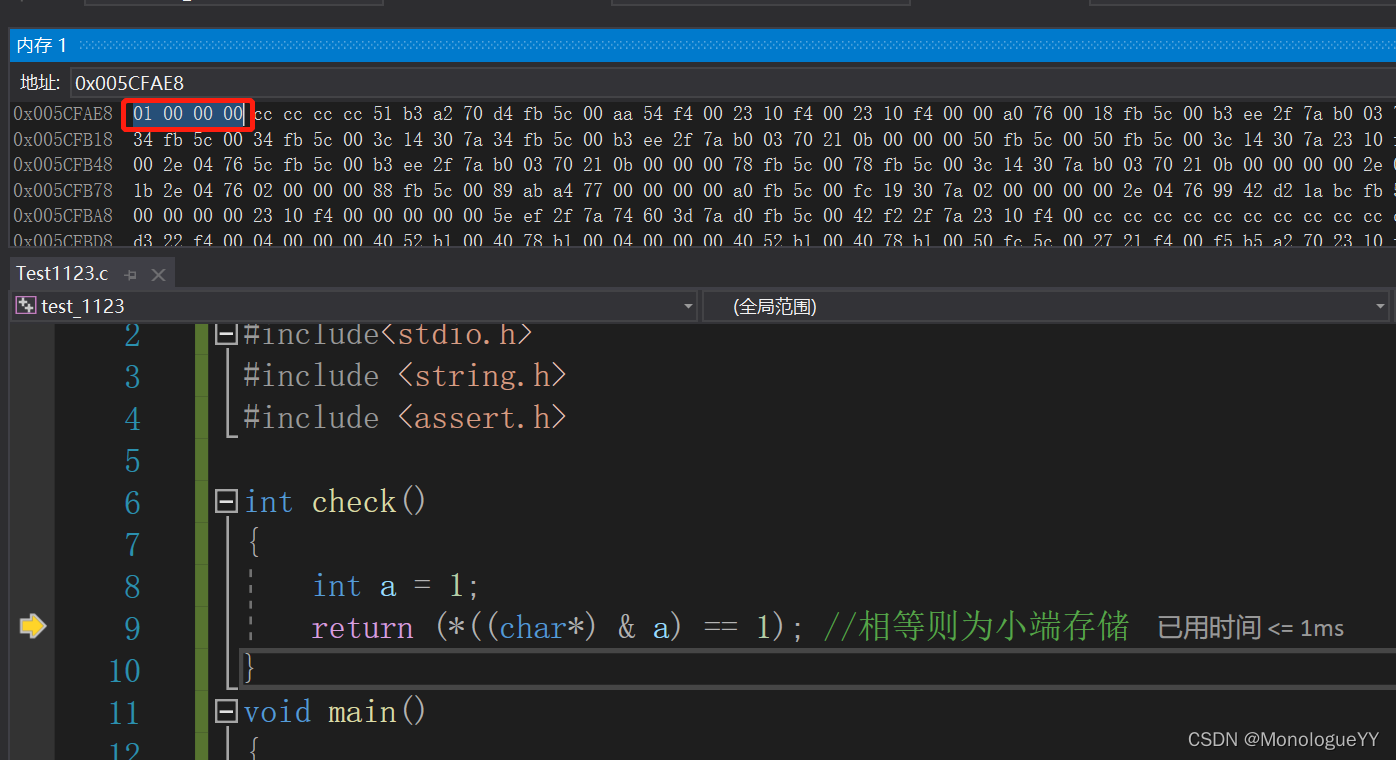Click the 地址: label

(40, 83)
